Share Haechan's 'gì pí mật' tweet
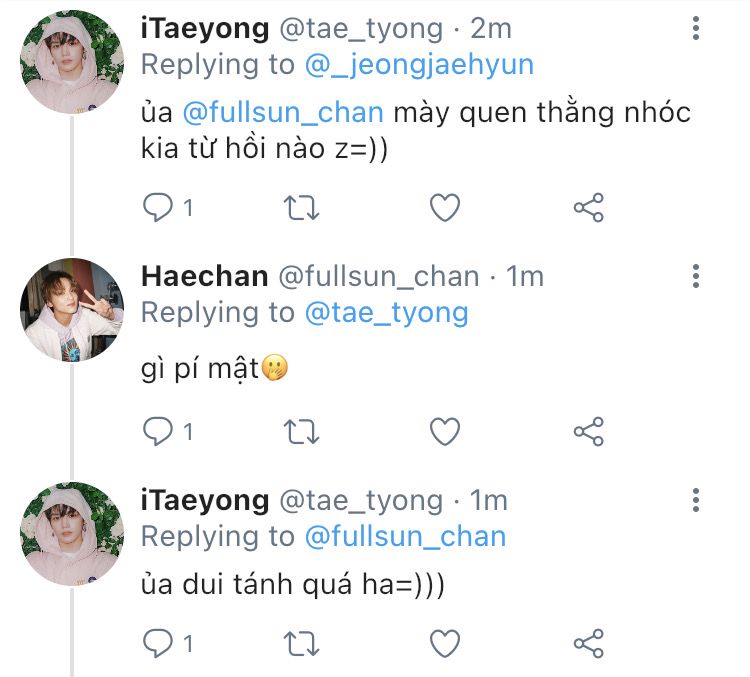This screenshot has width=750, height=677. [x=588, y=431]
